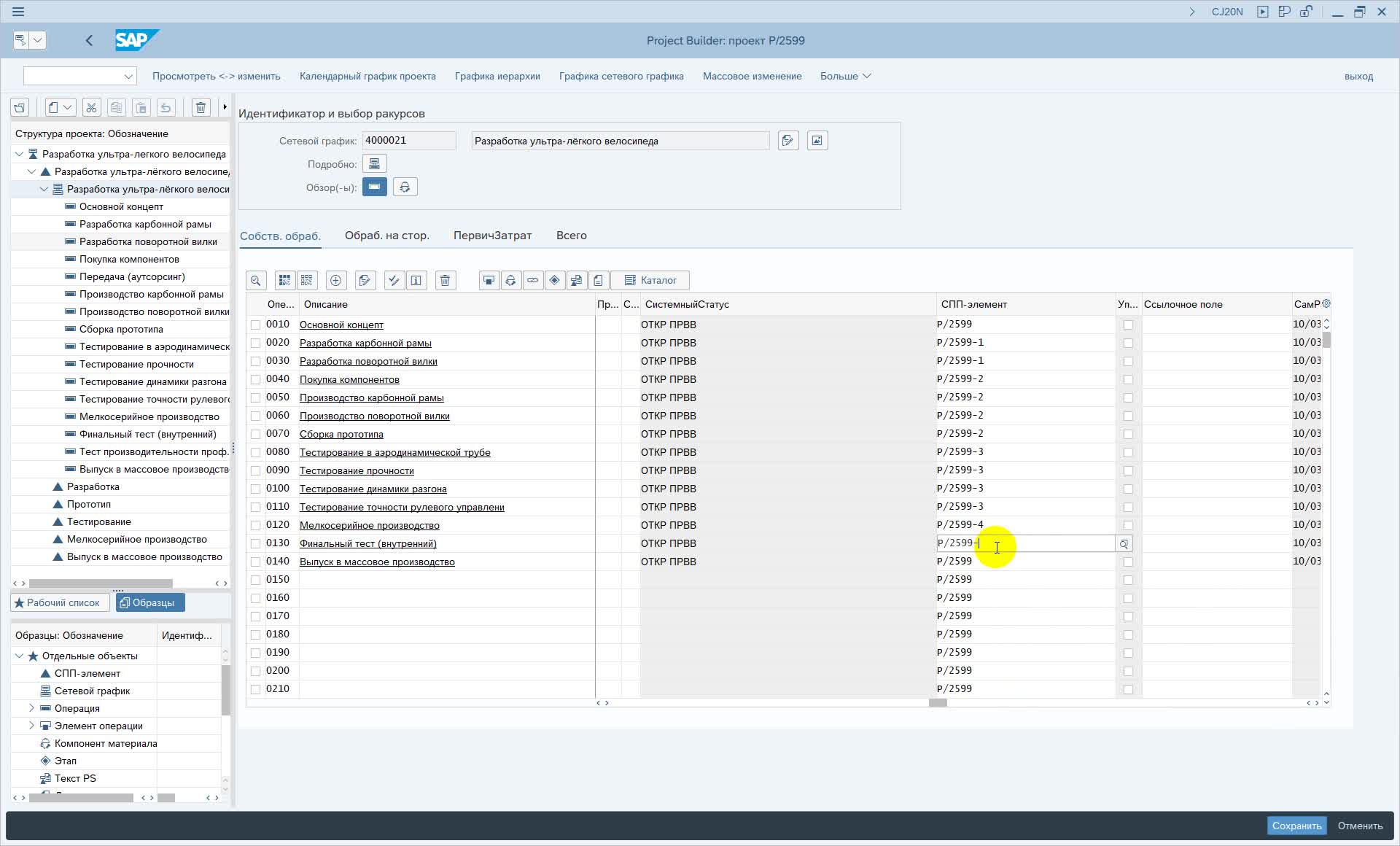Image resolution: width=1400 pixels, height=846 pixels.
Task: Tick the Ул... checkbox in row 0010
Action: 1128,325
